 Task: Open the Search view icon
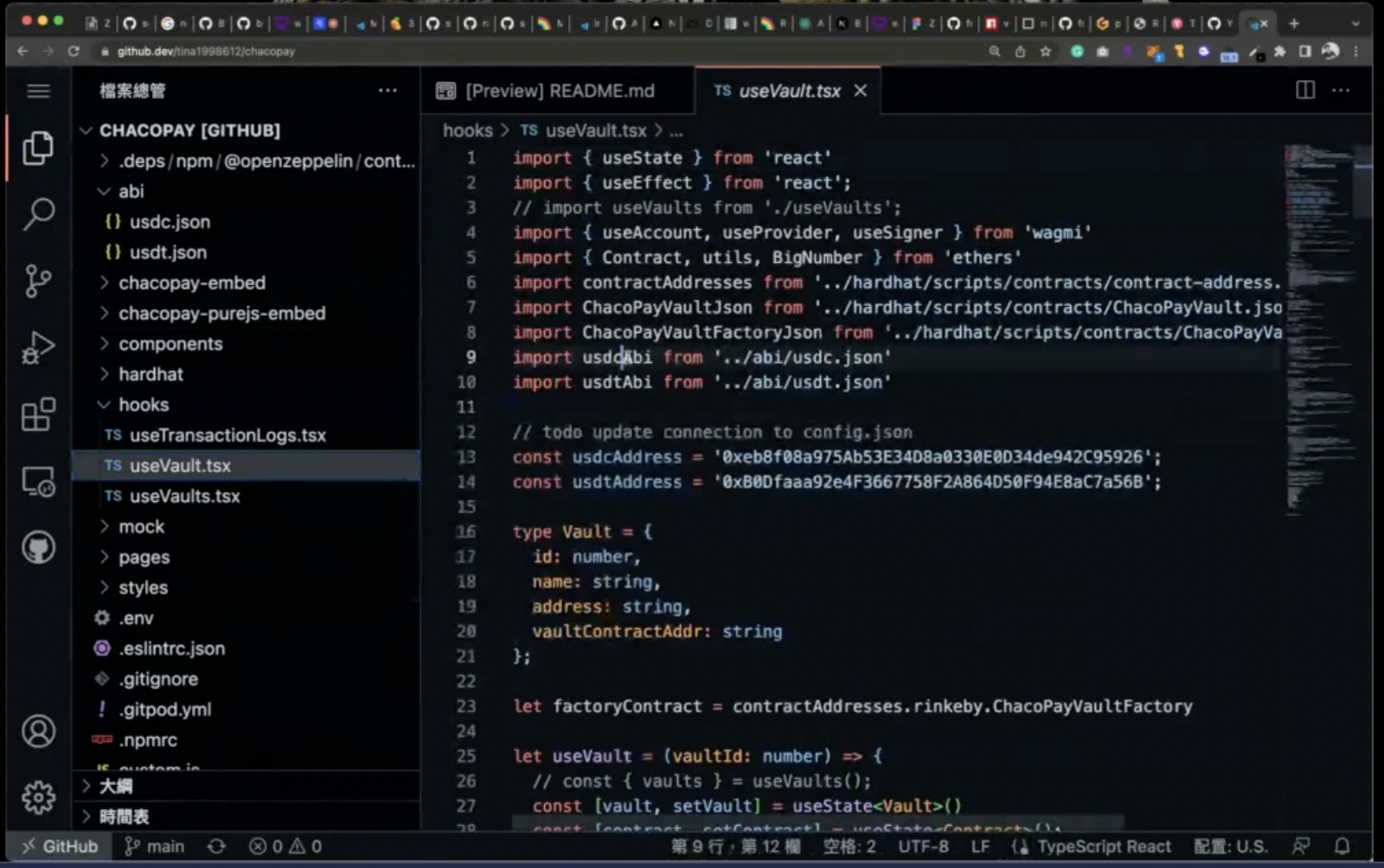[x=38, y=214]
